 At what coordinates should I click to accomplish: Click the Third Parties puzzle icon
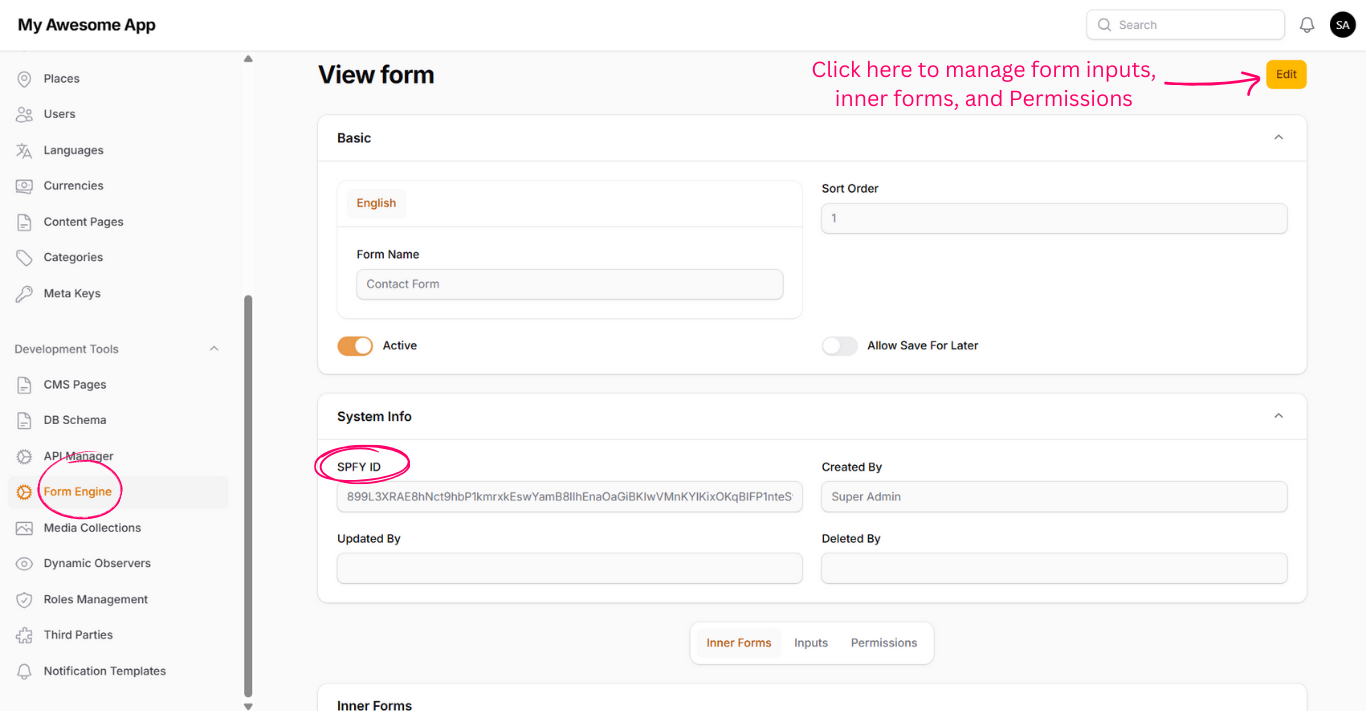pyautogui.click(x=24, y=635)
